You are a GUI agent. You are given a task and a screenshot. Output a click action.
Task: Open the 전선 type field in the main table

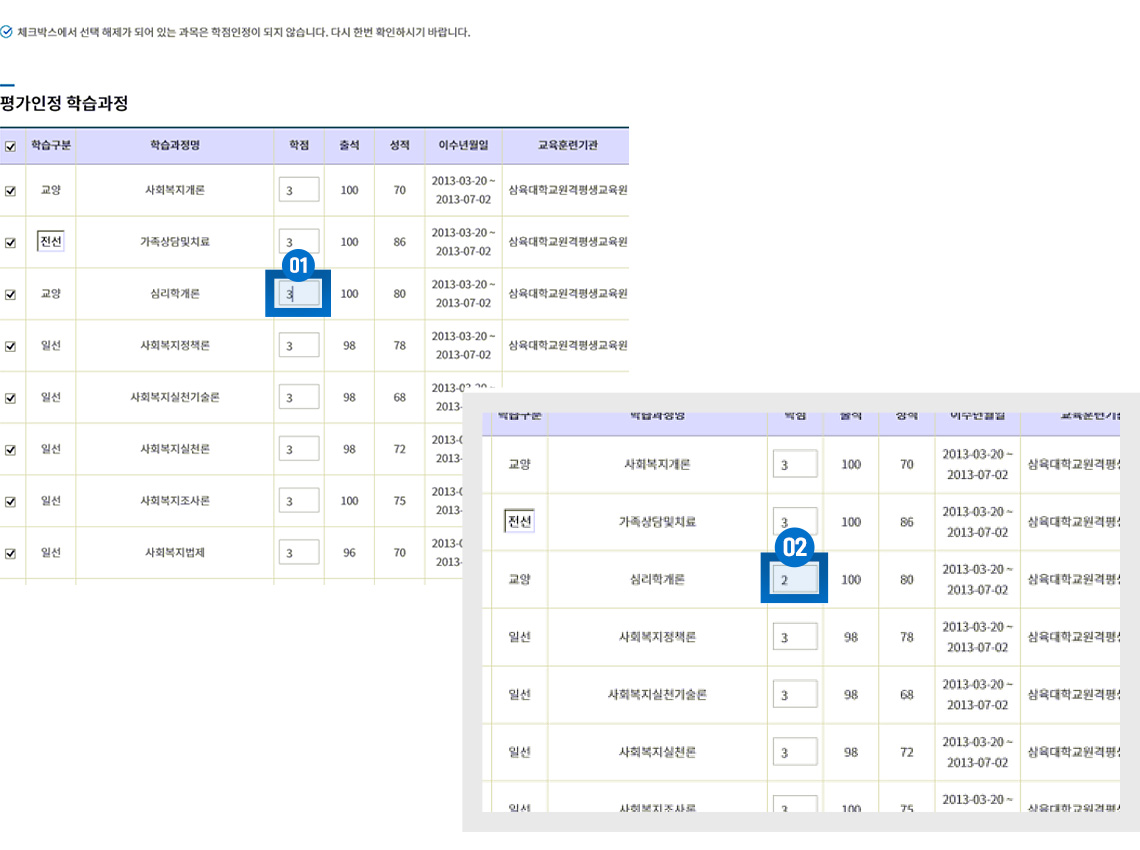[51, 242]
